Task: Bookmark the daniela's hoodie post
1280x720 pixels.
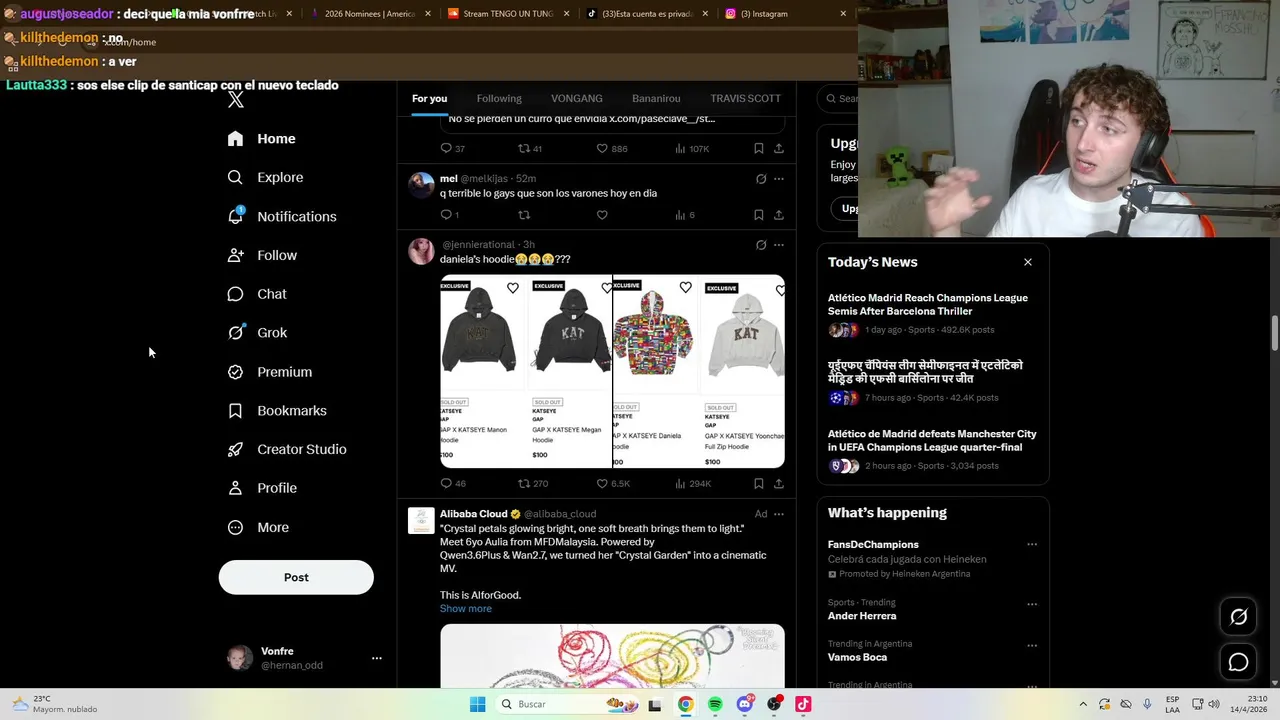Action: click(759, 484)
